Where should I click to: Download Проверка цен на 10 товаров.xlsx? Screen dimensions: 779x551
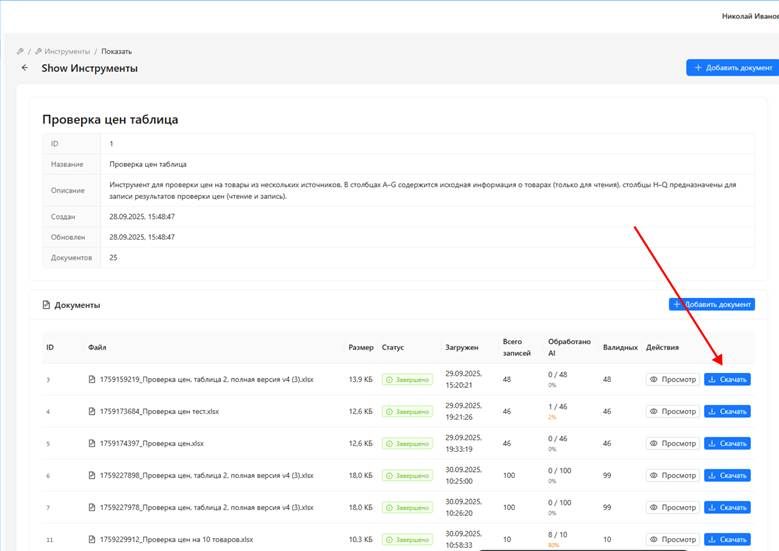point(727,539)
